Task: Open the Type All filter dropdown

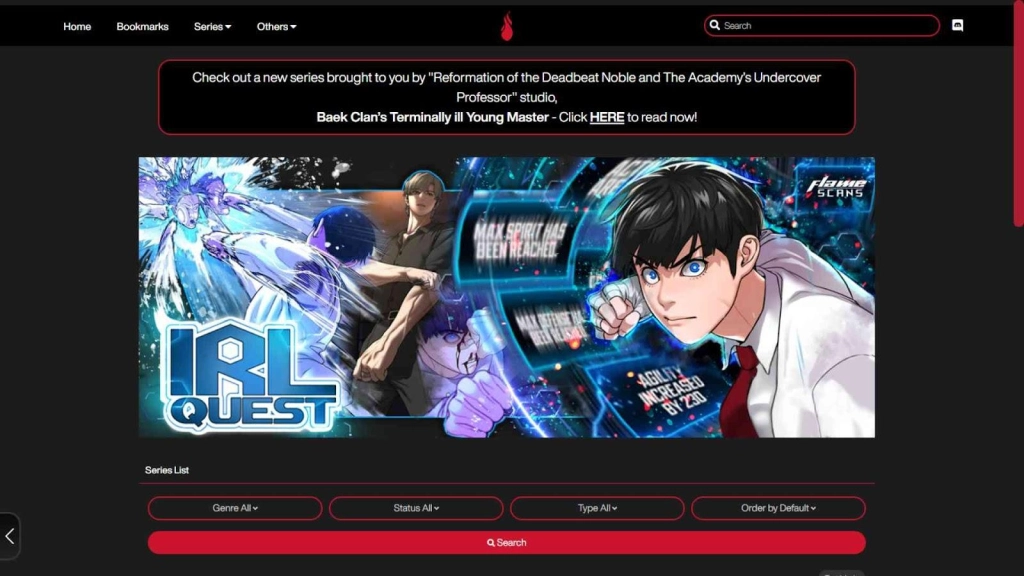Action: tap(597, 508)
